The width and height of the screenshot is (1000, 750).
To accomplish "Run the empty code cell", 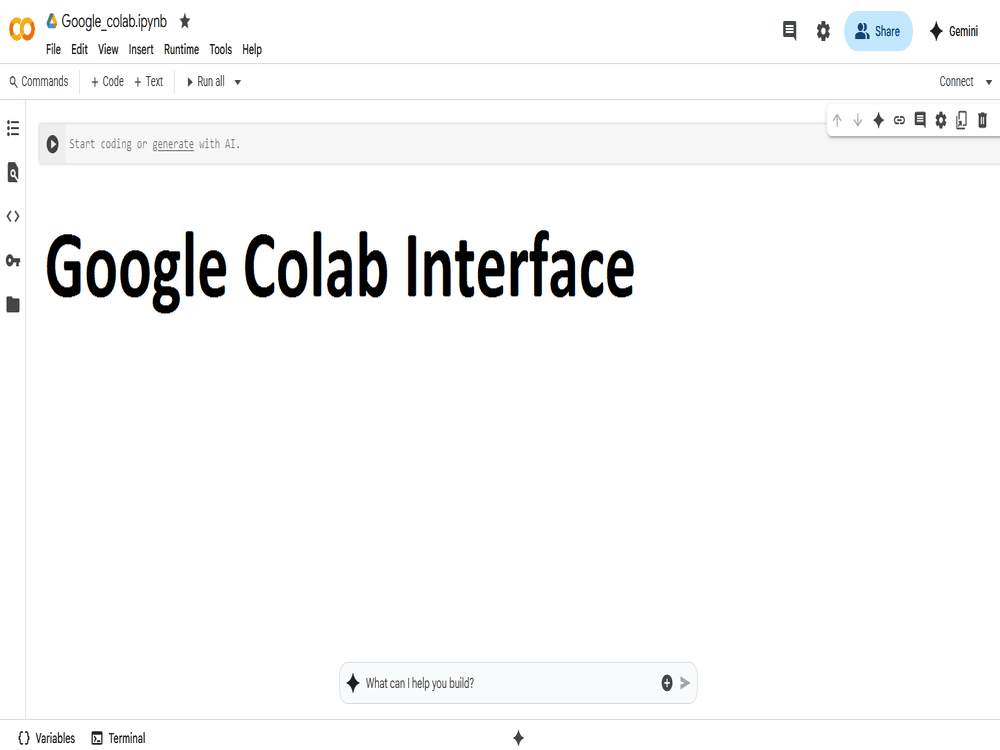I will point(52,145).
